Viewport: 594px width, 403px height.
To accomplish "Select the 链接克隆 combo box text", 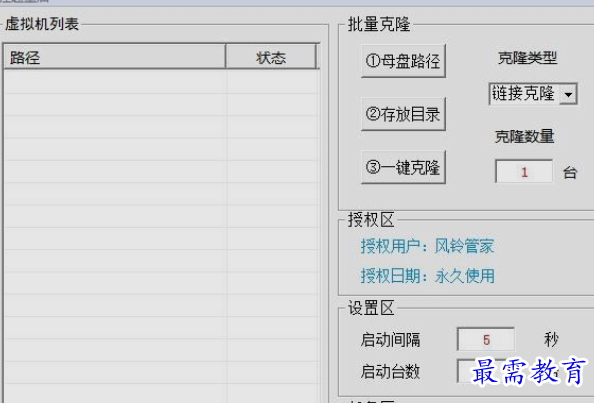I will point(524,94).
